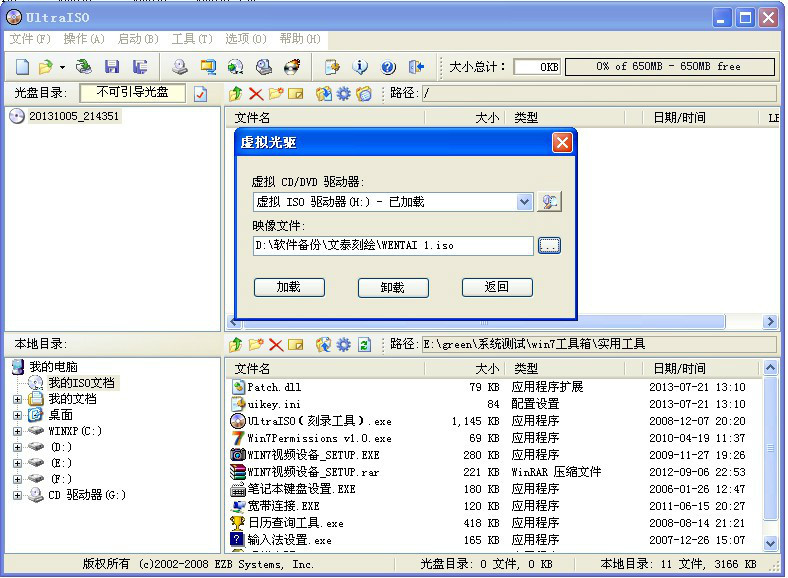Image resolution: width=788 pixels, height=578 pixels.
Task: Open the 启动(B) menu
Action: pyautogui.click(x=138, y=39)
